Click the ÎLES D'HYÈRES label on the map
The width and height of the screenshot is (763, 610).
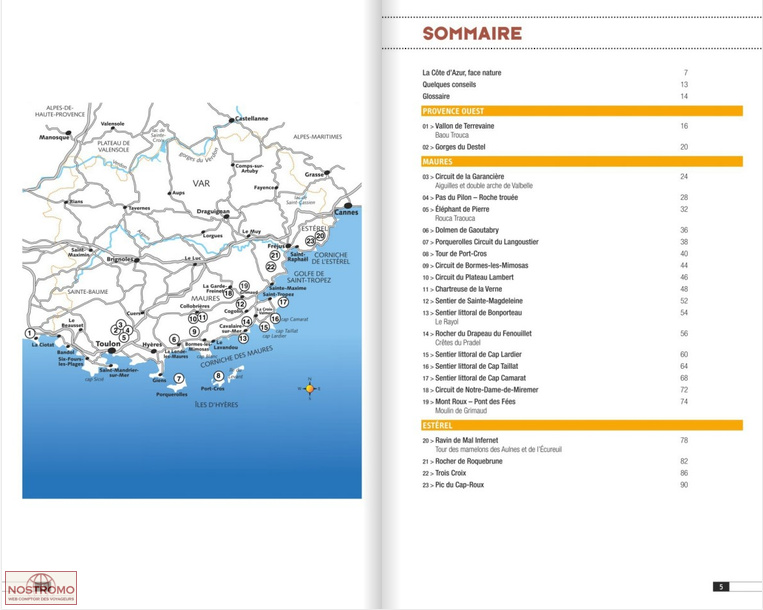(x=217, y=405)
